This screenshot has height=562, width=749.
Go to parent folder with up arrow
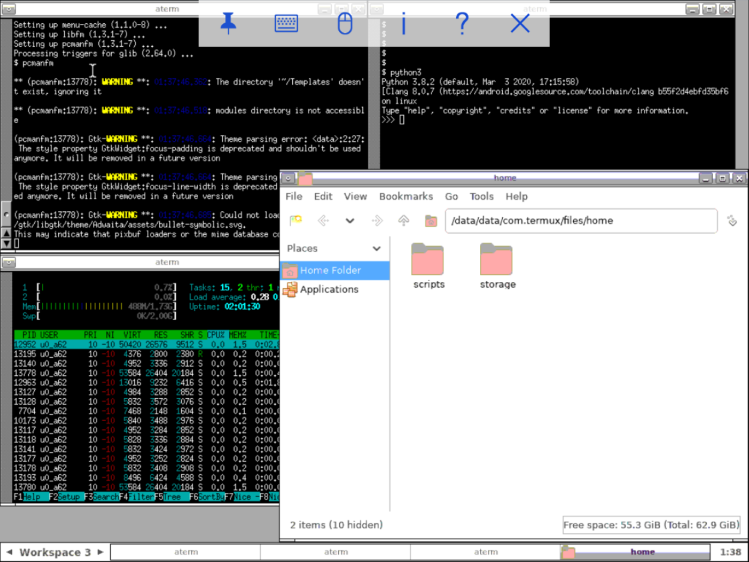tap(404, 221)
